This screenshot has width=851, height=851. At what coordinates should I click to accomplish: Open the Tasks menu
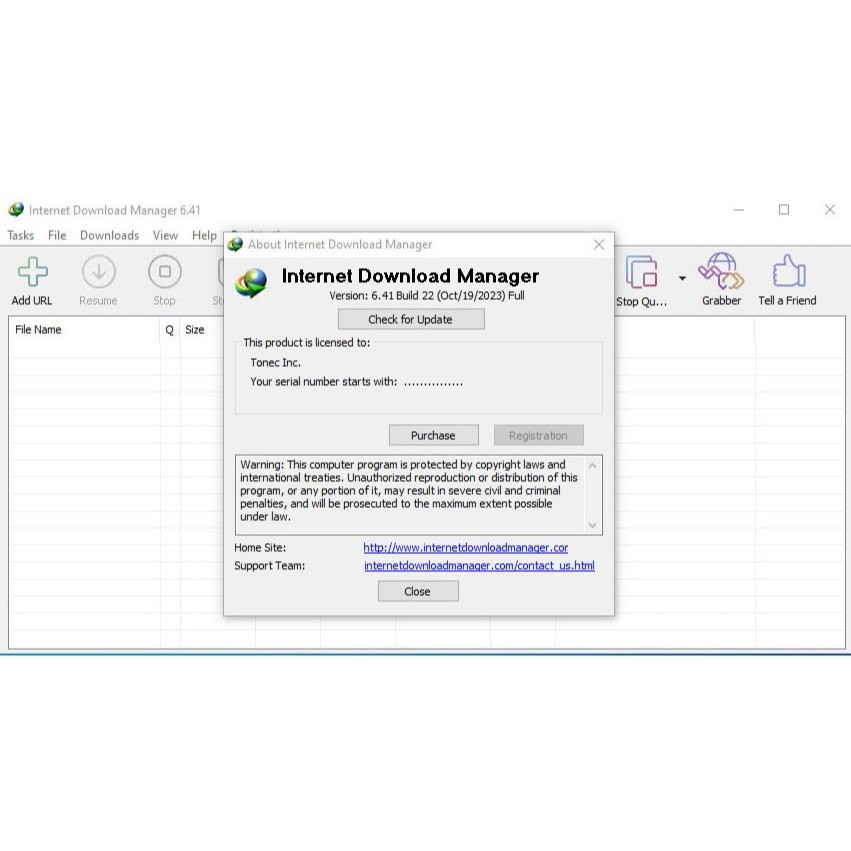[x=21, y=236]
